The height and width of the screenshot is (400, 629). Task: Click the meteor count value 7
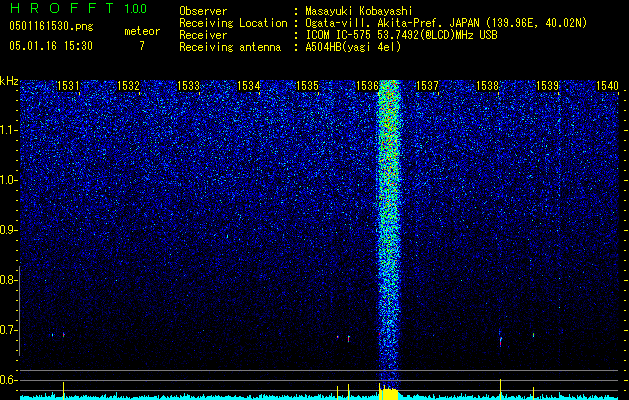(x=142, y=46)
